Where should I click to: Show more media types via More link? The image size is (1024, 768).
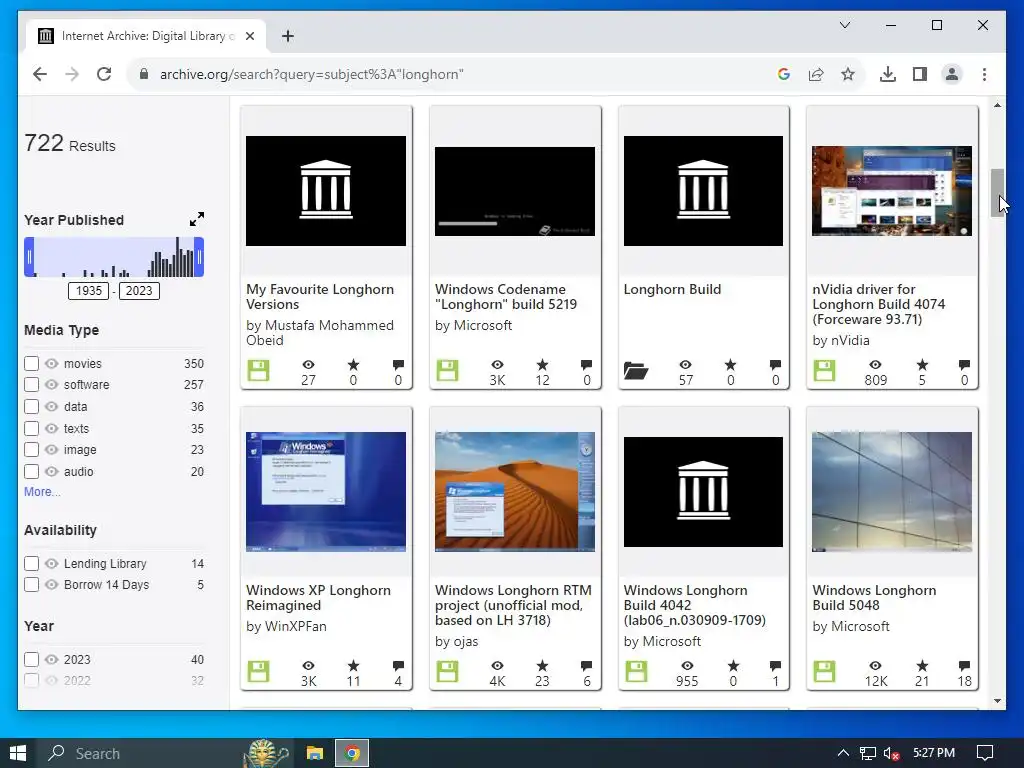42,492
